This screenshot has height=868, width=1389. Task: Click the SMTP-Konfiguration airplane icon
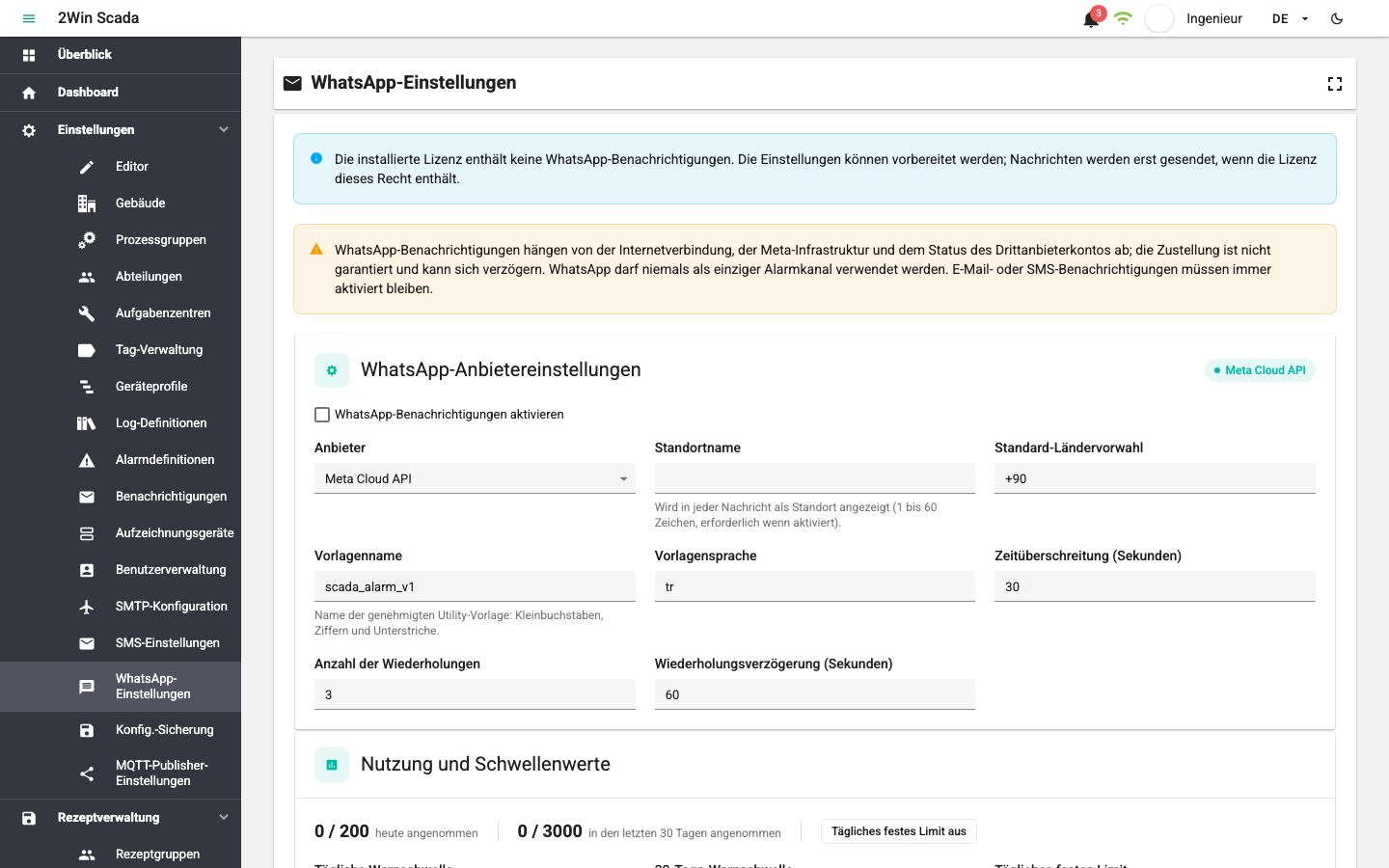[87, 607]
